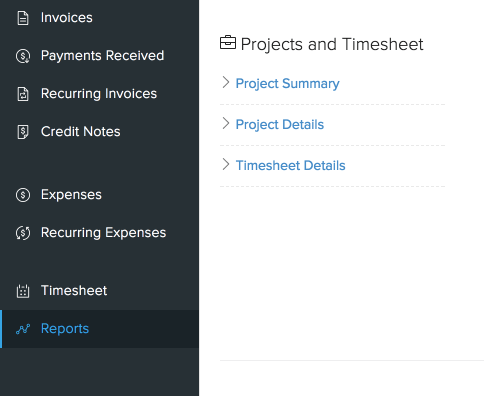Image resolution: width=484 pixels, height=396 pixels.
Task: Click the Credit Notes icon
Action: 23,132
